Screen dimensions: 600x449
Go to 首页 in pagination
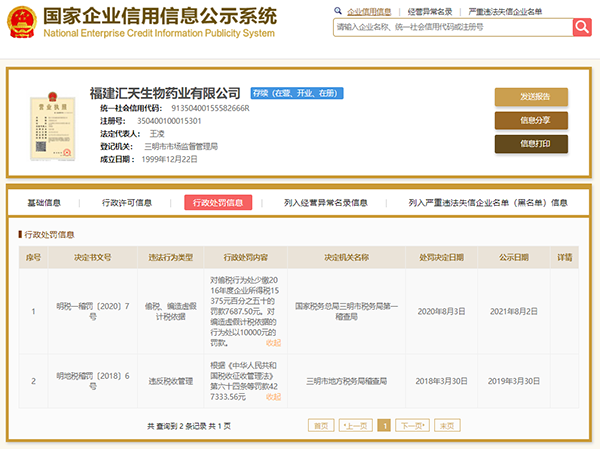tap(321, 425)
